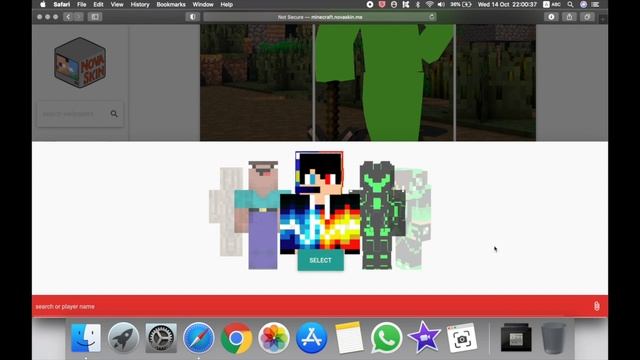Open Screenshot app in the Dock
This screenshot has width=640, height=360.
[x=462, y=338]
